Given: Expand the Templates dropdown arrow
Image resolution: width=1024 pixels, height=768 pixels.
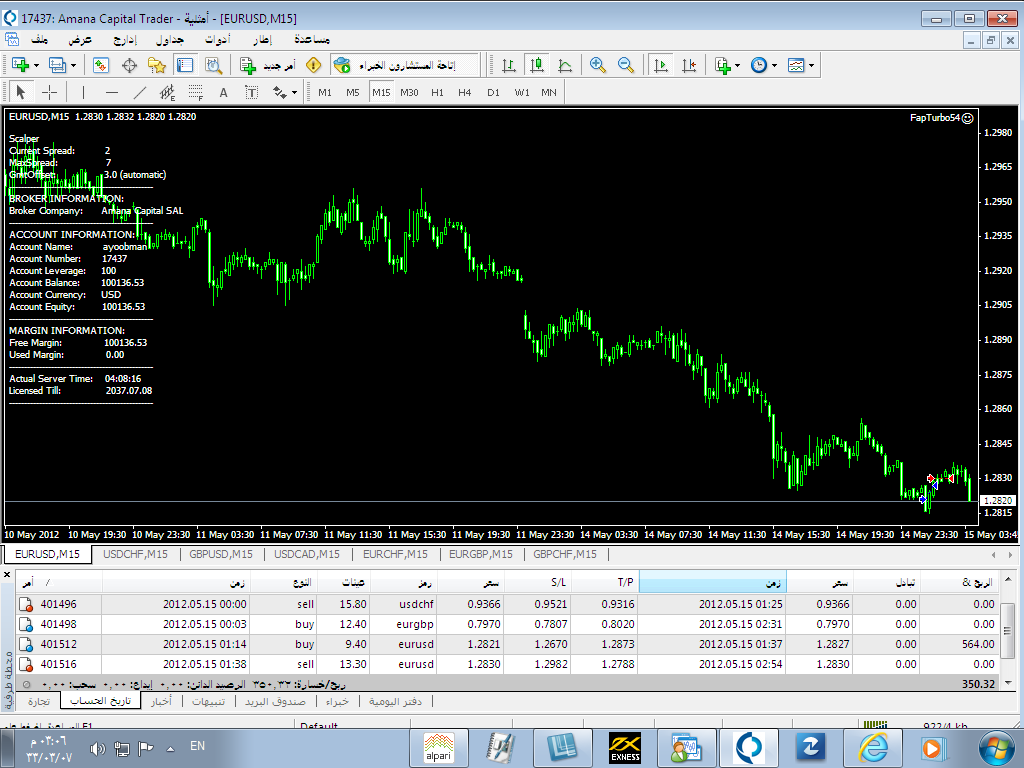Looking at the screenshot, I should coord(811,65).
